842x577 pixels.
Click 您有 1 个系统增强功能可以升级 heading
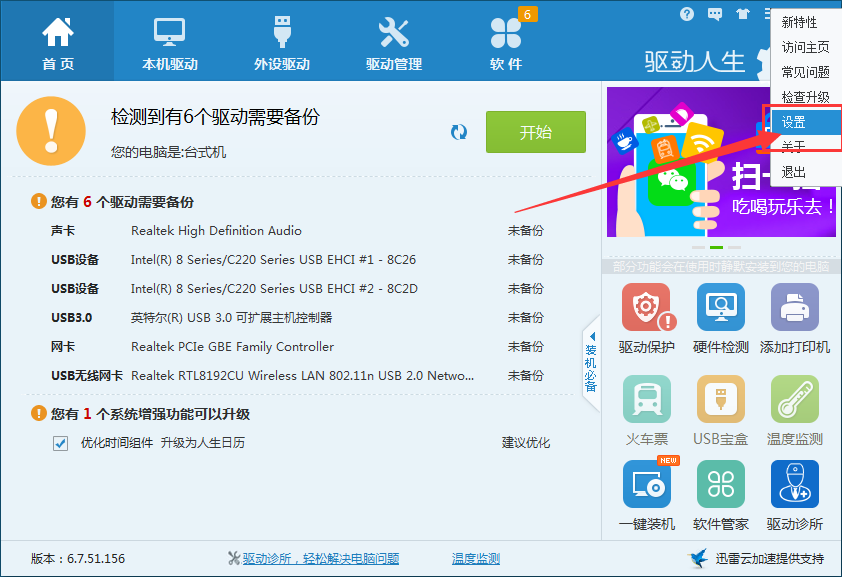(150, 414)
